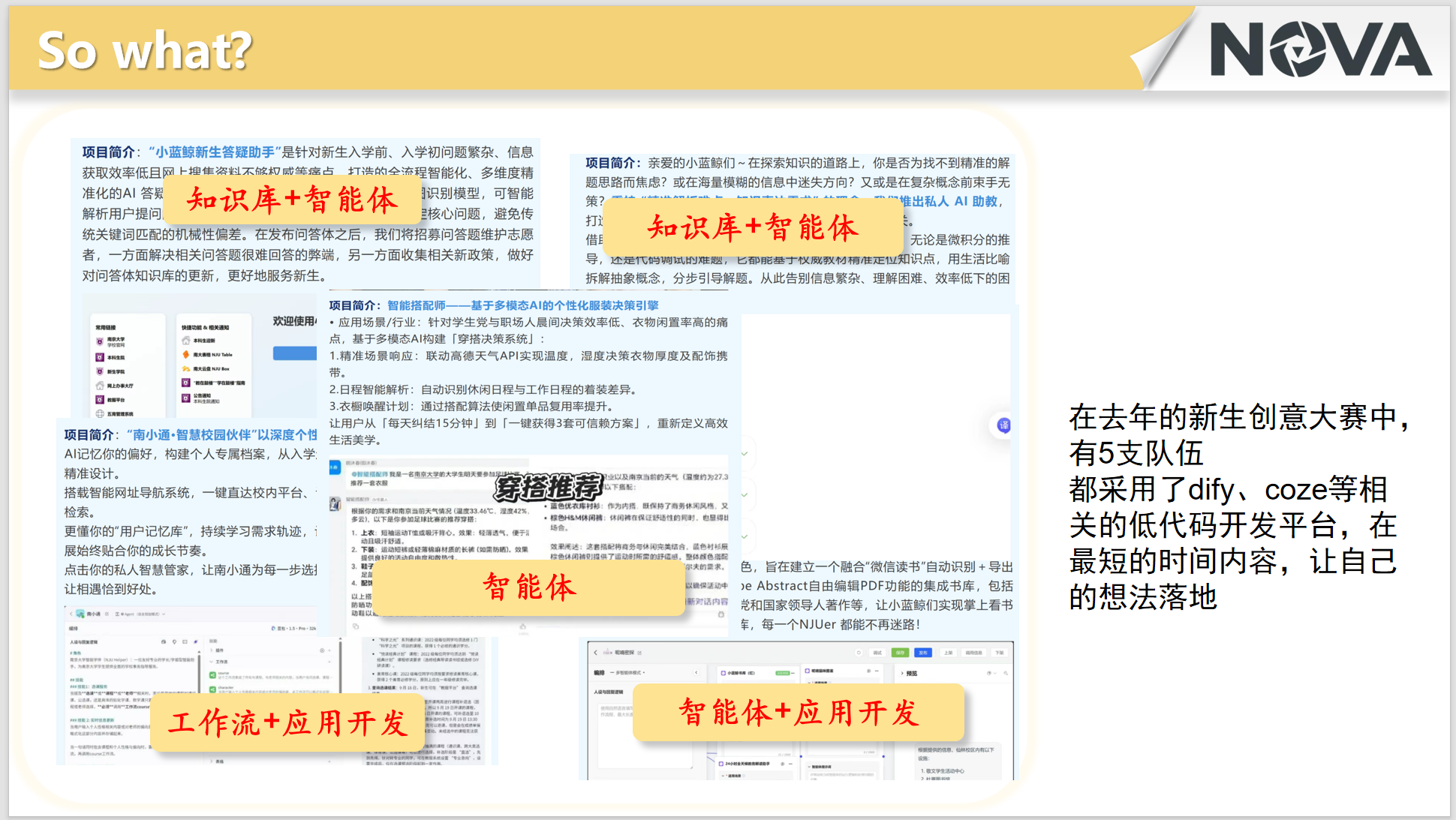Screen dimensions: 1456x820
Task: Click the 下架 tab in the agent toolbar
Action: tap(999, 653)
